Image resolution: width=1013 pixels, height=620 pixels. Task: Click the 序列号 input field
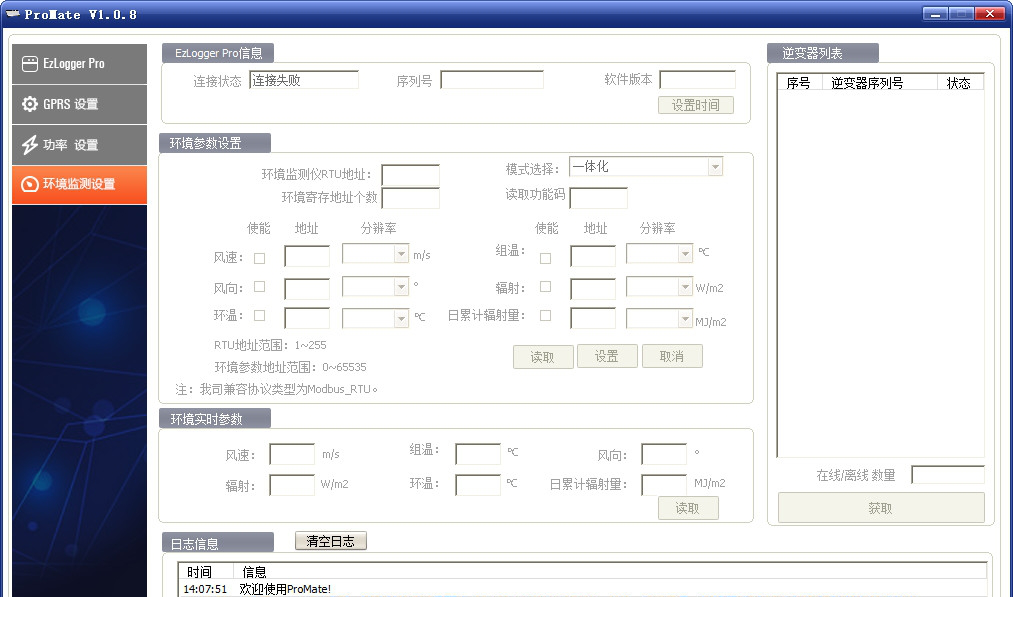point(492,80)
